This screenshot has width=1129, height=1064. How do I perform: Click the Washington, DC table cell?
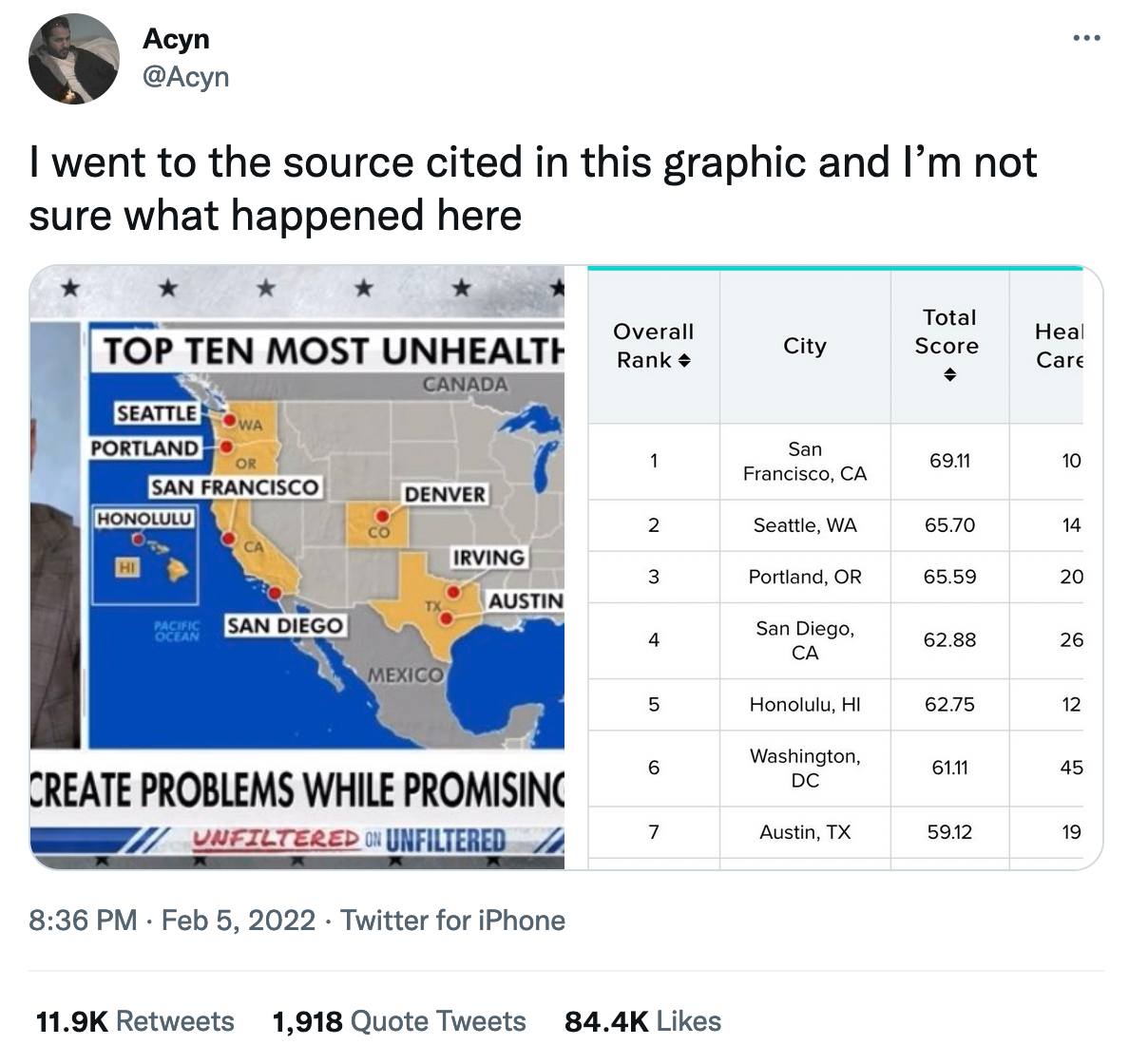pyautogui.click(x=804, y=768)
